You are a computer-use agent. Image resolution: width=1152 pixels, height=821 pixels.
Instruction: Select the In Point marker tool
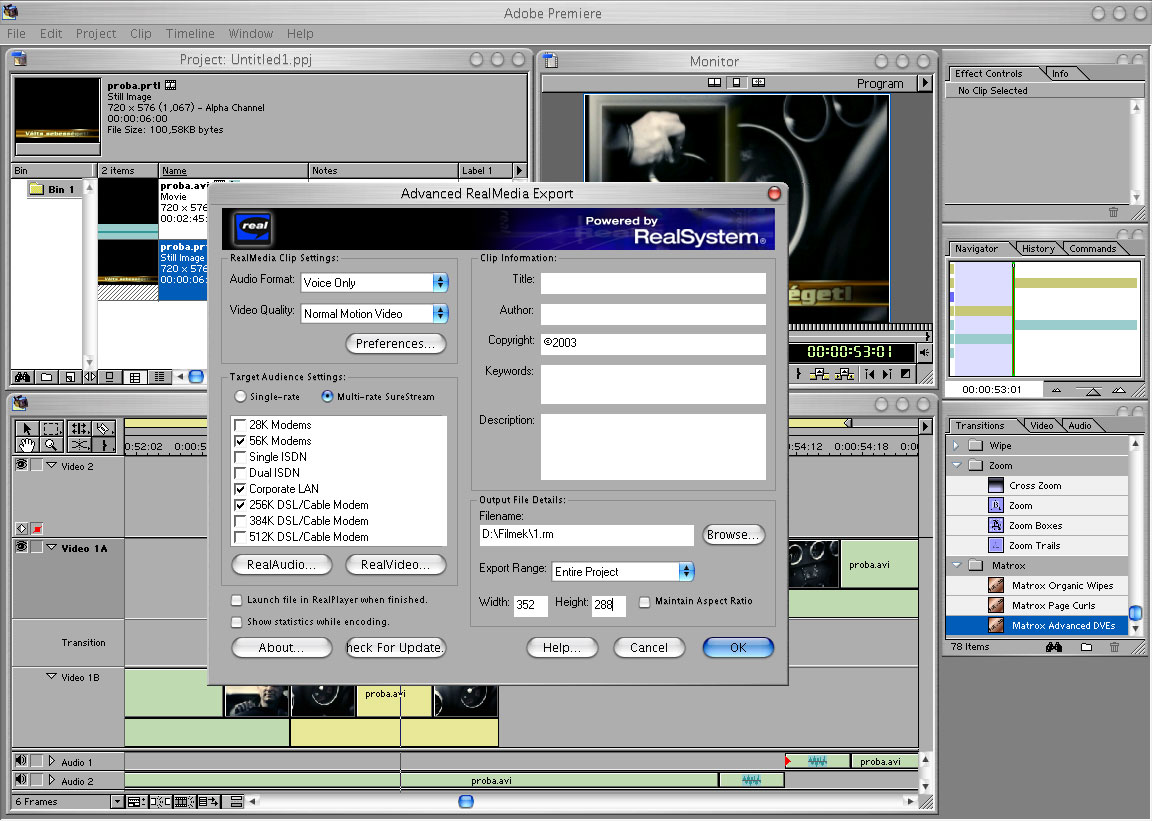click(x=104, y=445)
